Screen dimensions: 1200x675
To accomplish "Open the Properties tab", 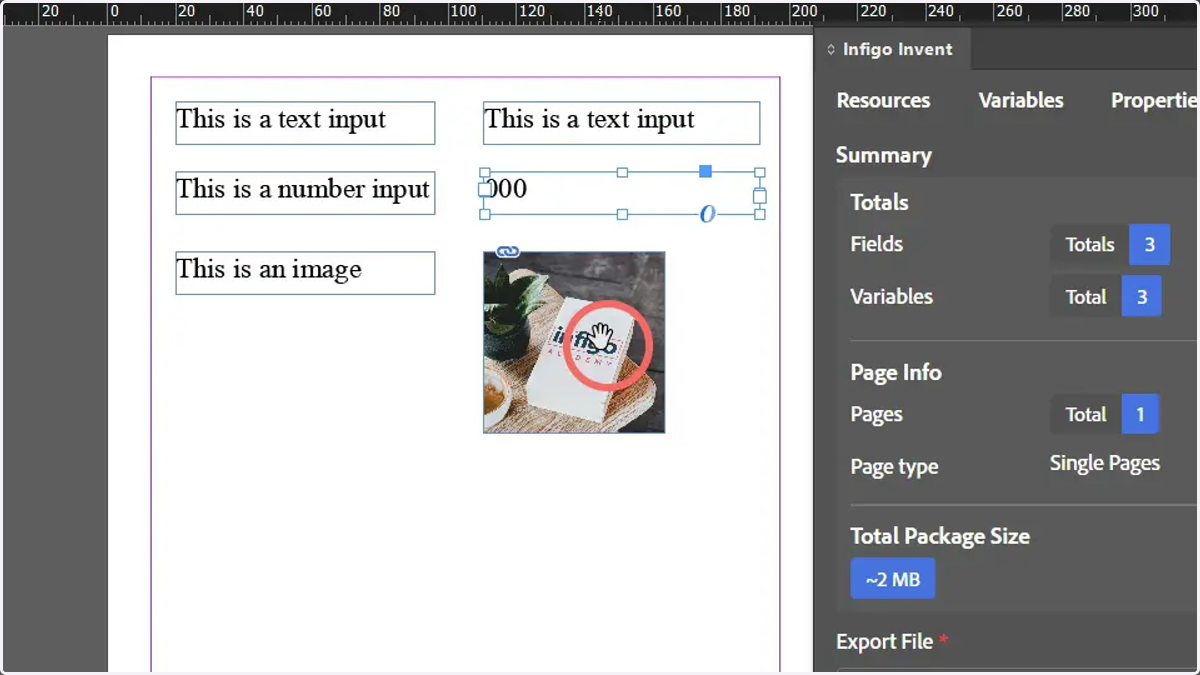I will coord(1155,100).
